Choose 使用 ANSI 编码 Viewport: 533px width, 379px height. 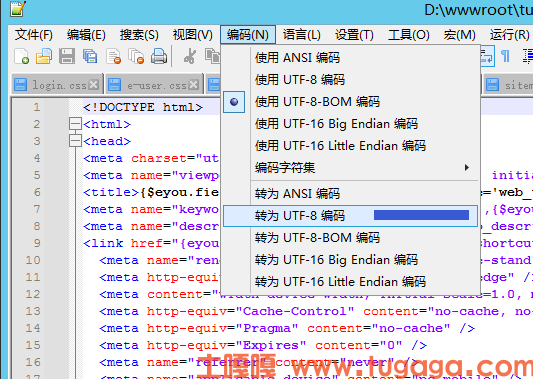point(350,57)
